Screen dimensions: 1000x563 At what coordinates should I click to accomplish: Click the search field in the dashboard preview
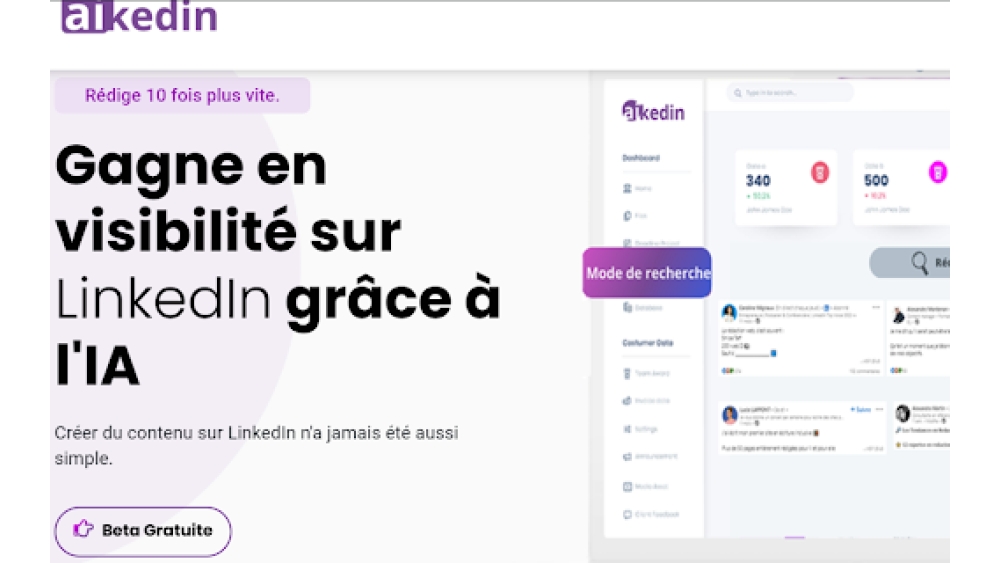[x=790, y=93]
